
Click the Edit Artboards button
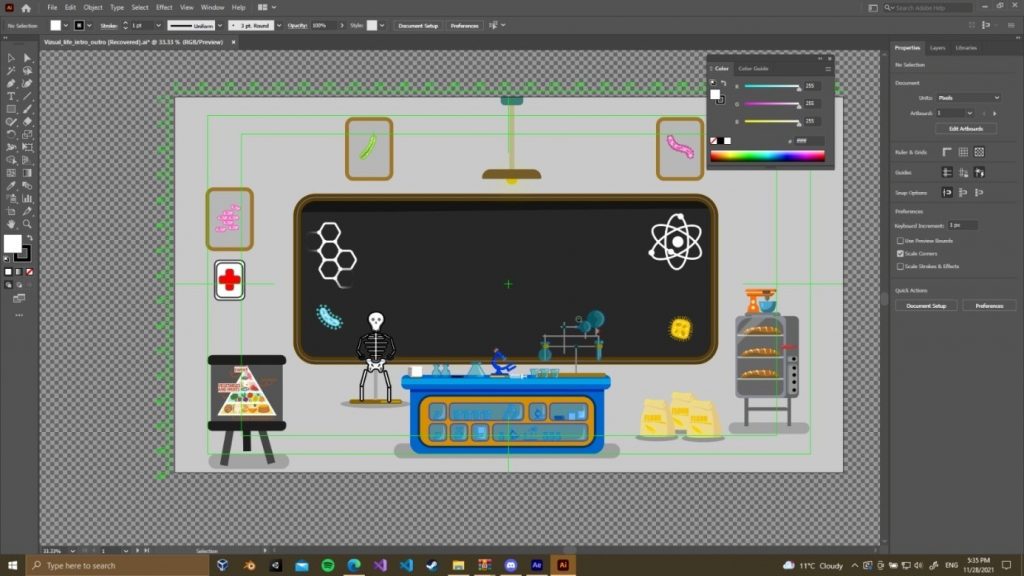click(965, 129)
